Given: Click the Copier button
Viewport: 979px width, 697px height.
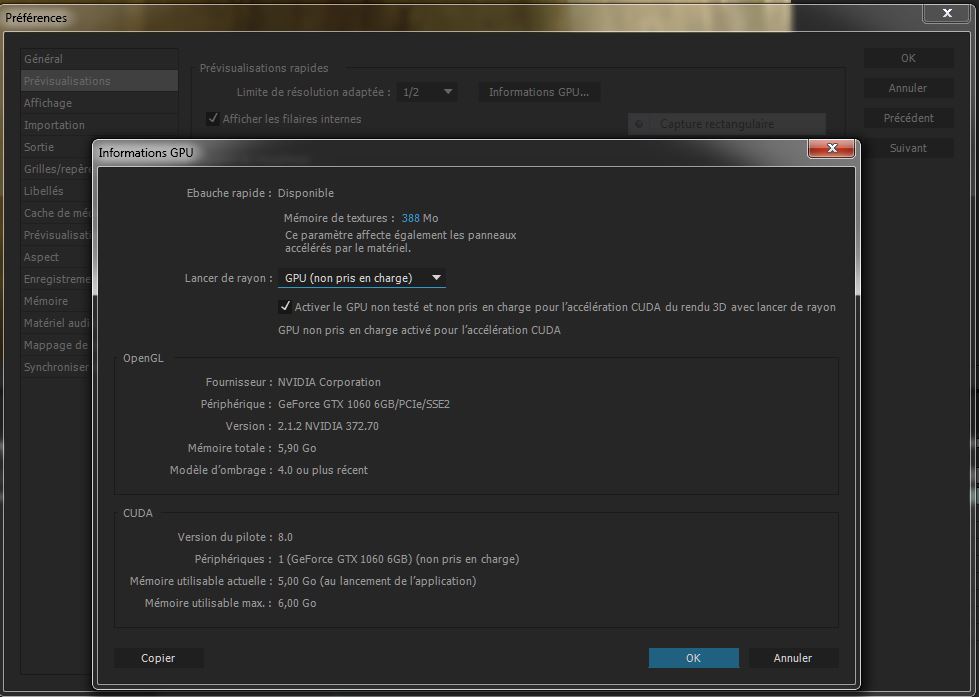Looking at the screenshot, I should pyautogui.click(x=158, y=658).
